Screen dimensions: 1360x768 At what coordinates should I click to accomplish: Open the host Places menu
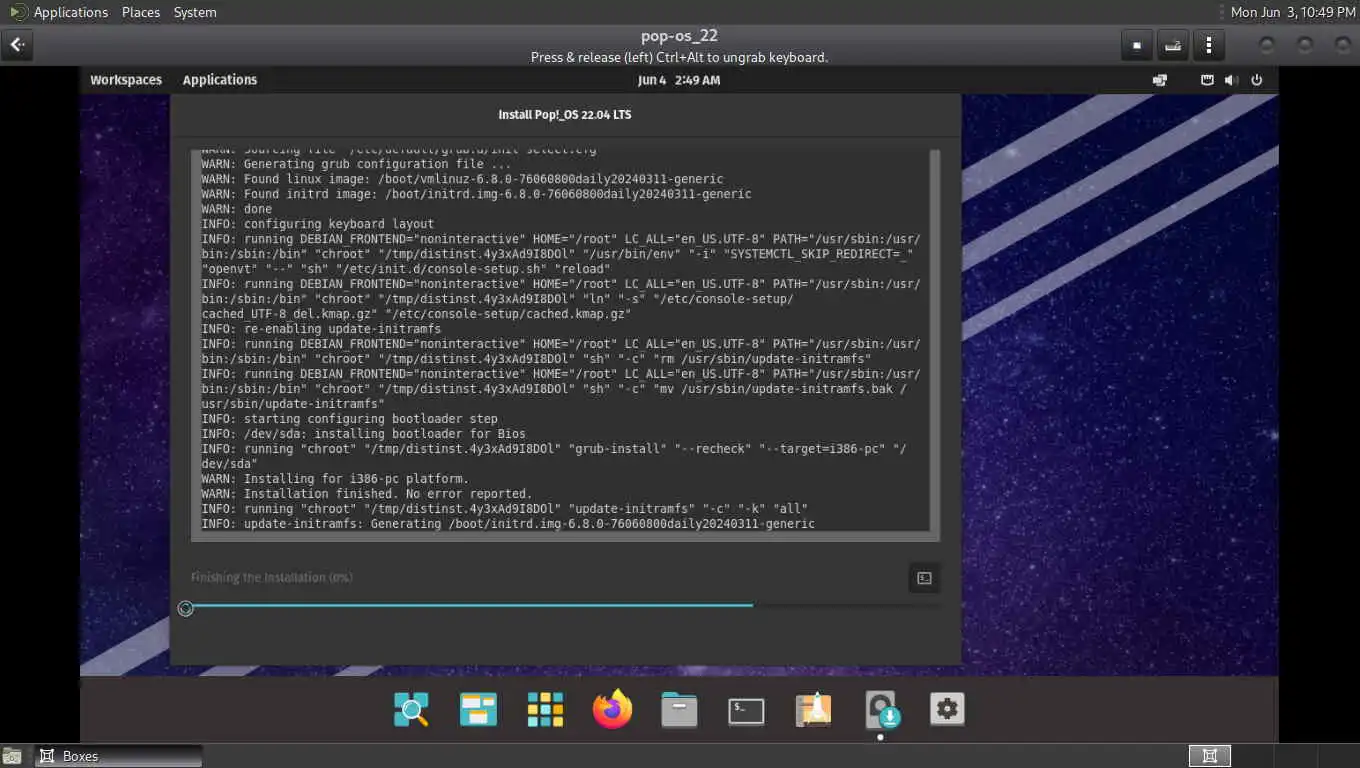point(141,12)
